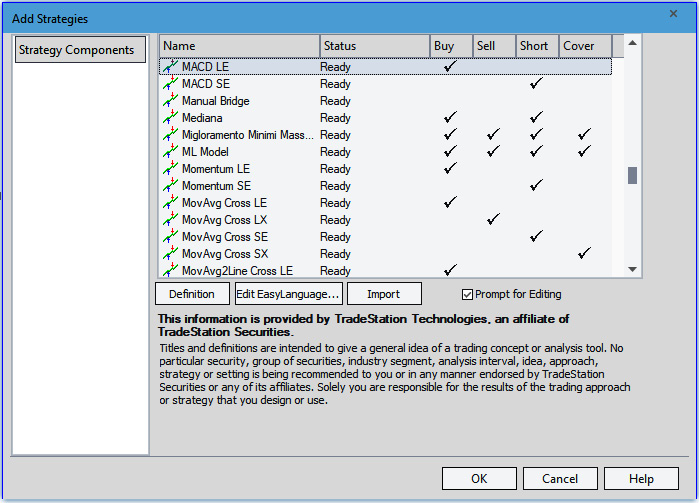Select the Mediana strategy name
The image size is (699, 503).
pos(202,118)
